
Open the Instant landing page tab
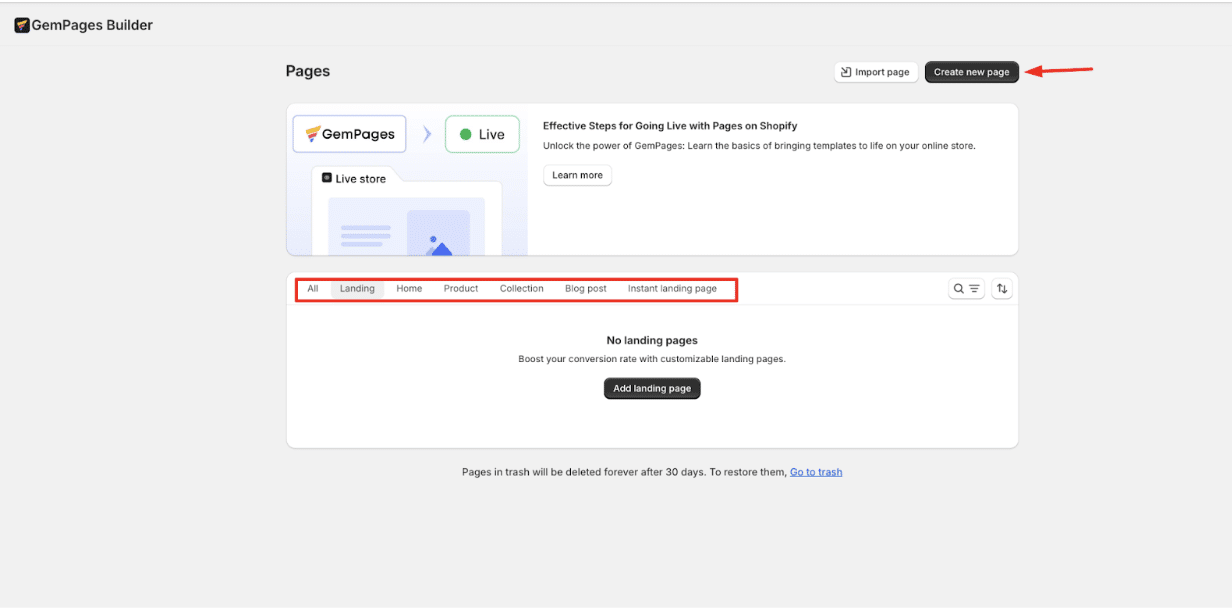click(672, 289)
